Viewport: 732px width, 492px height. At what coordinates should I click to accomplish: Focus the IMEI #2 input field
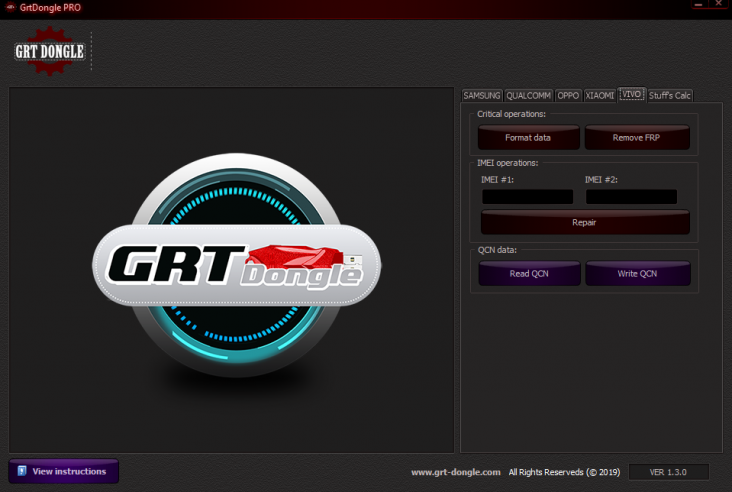pyautogui.click(x=631, y=197)
